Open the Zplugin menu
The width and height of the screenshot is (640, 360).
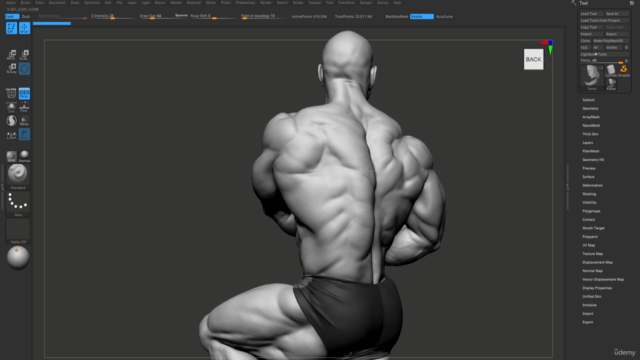[366, 2]
